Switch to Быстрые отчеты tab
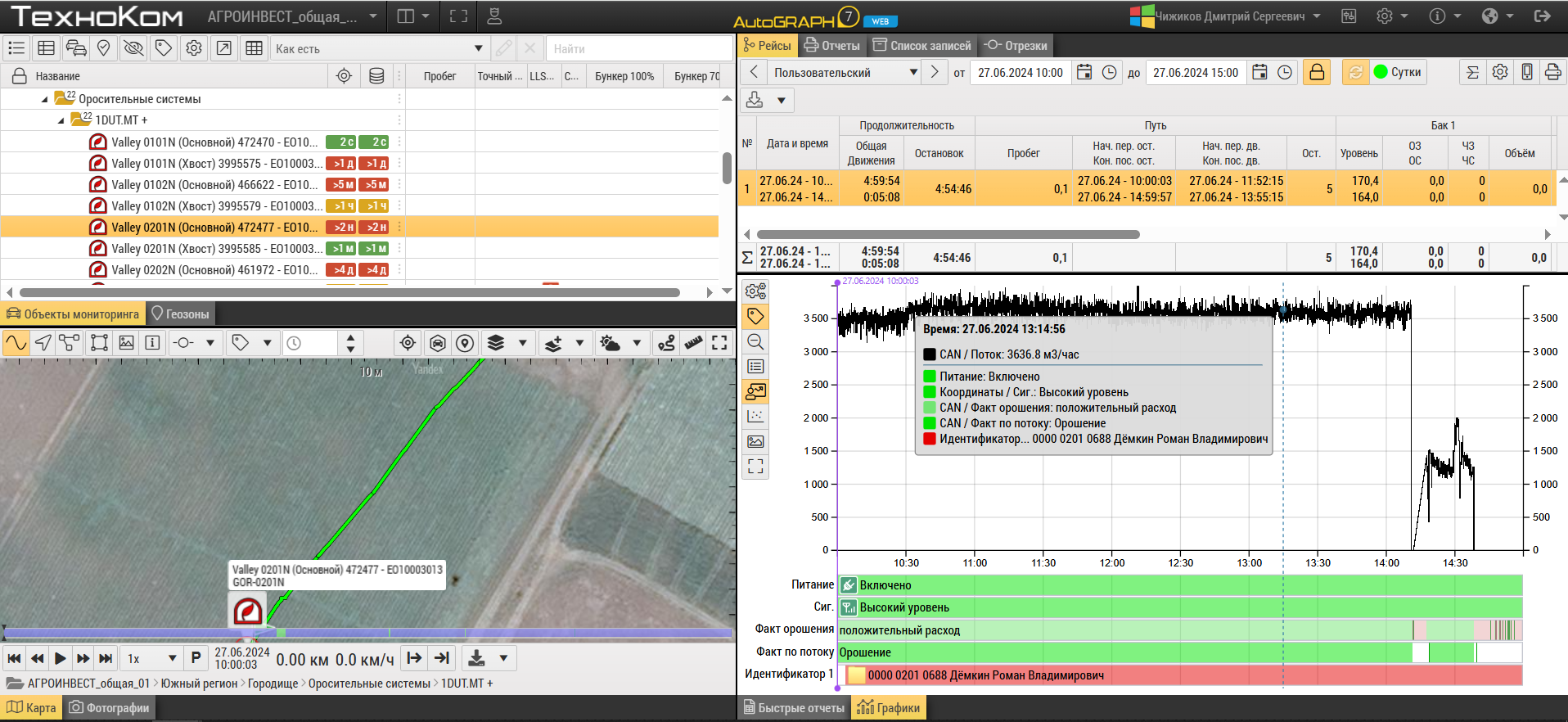The width and height of the screenshot is (1568, 722). [793, 707]
